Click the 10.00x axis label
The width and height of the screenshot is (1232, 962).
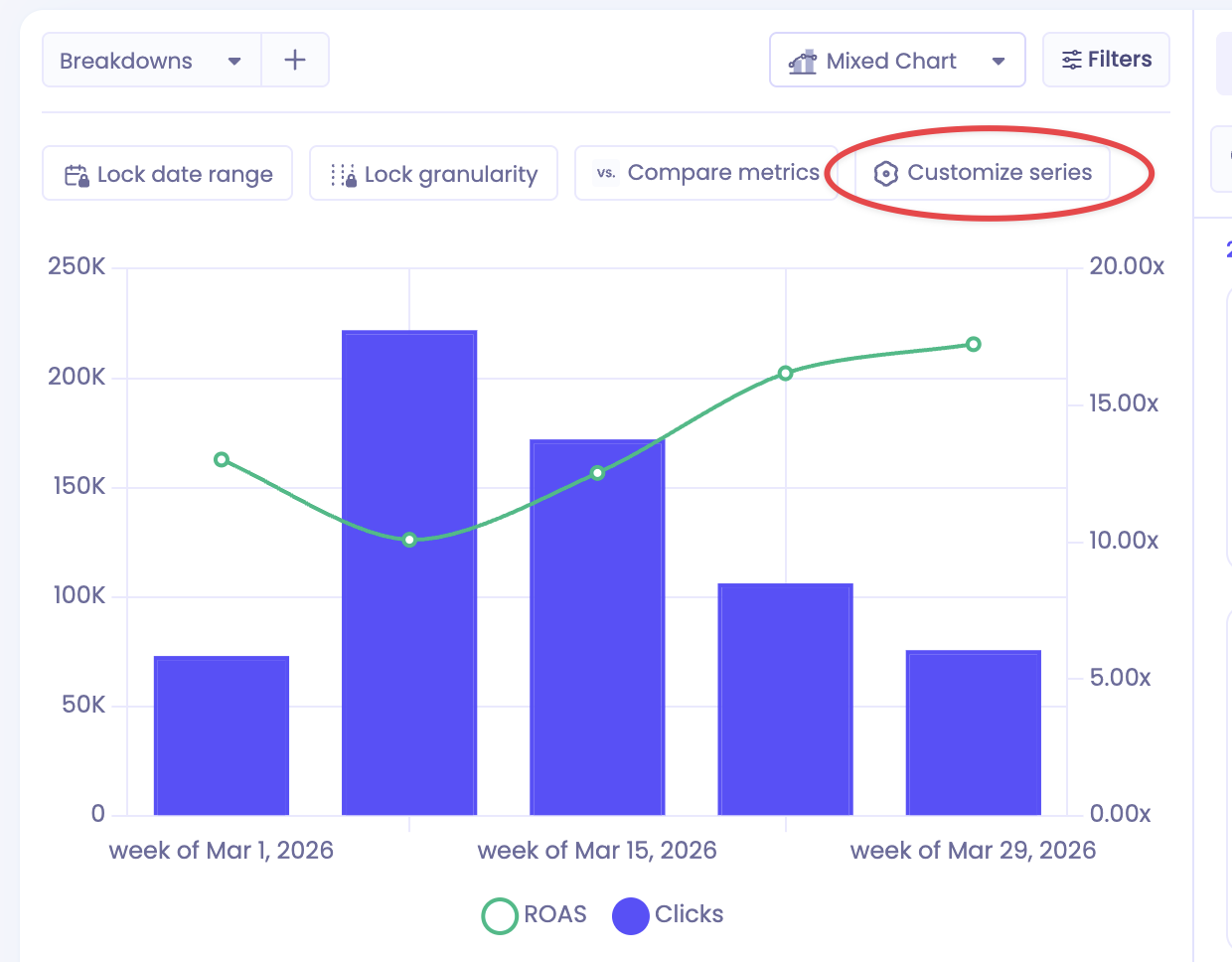tap(1124, 541)
